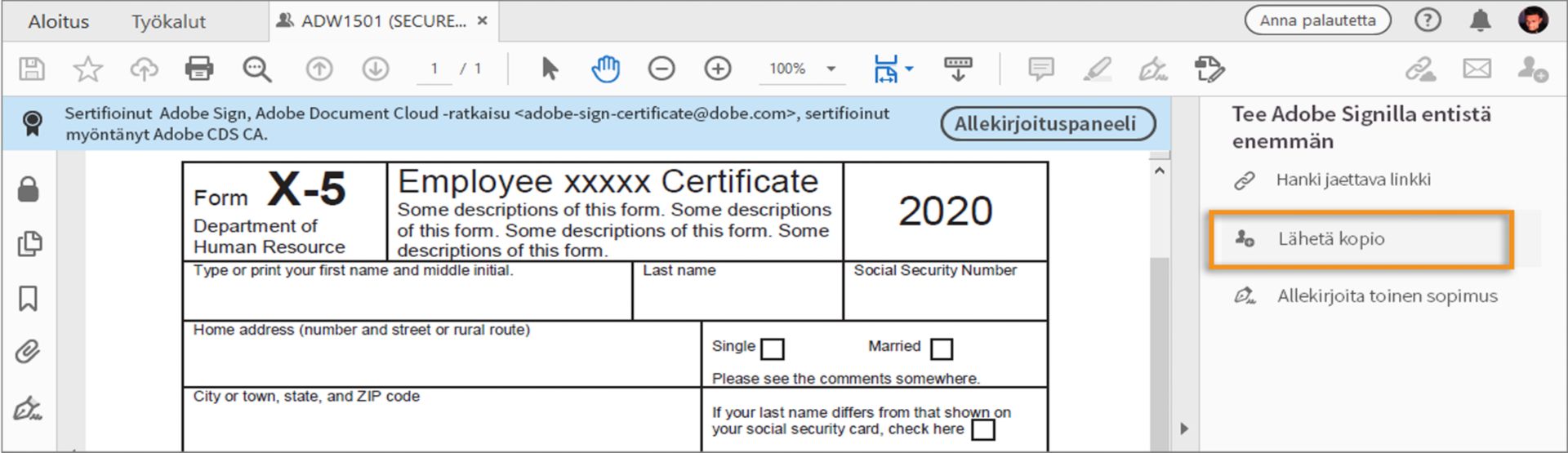Viewport: 1568px width, 453px height.
Task: Check the Married checkbox
Action: [942, 349]
